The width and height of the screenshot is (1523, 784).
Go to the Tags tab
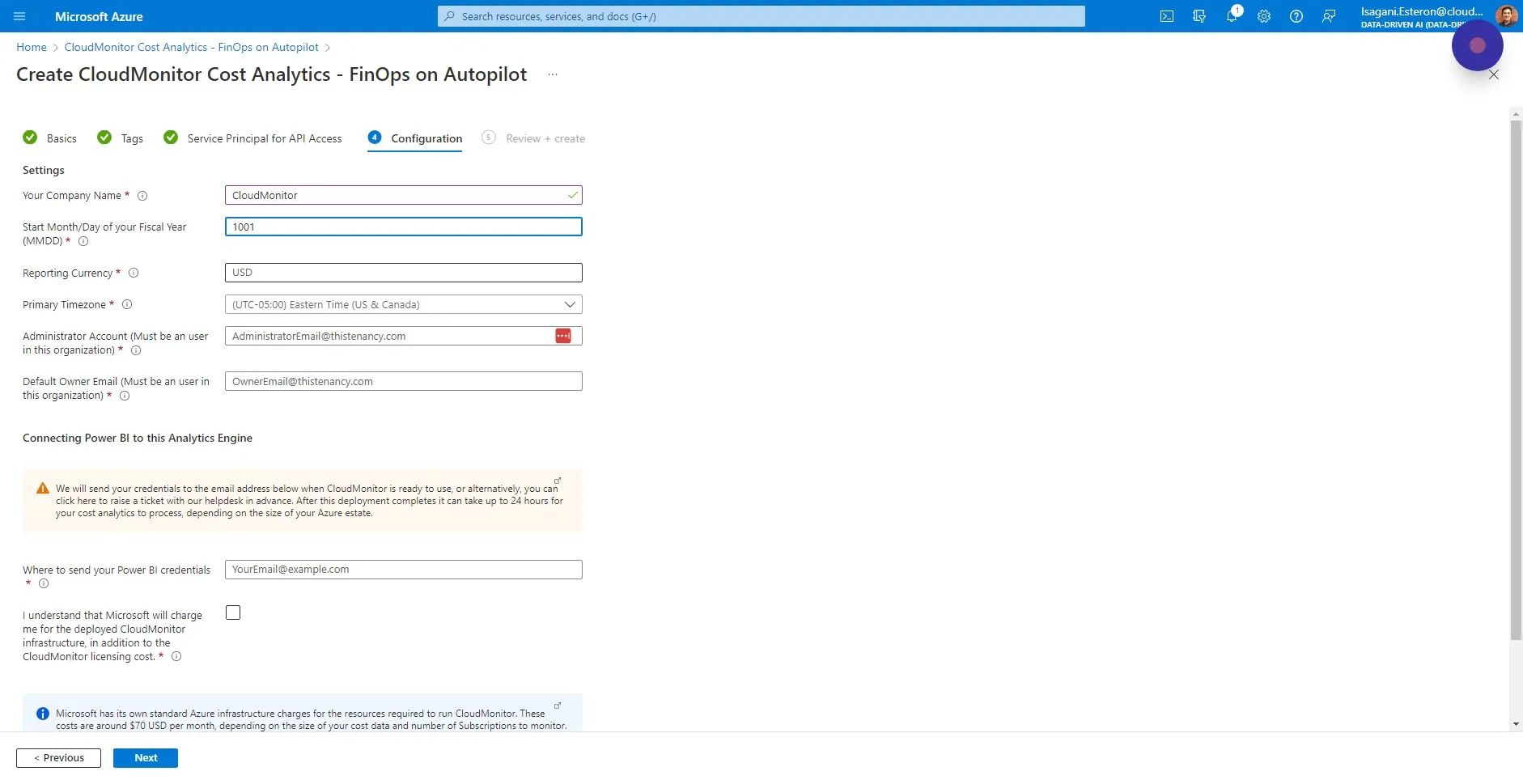(x=120, y=138)
